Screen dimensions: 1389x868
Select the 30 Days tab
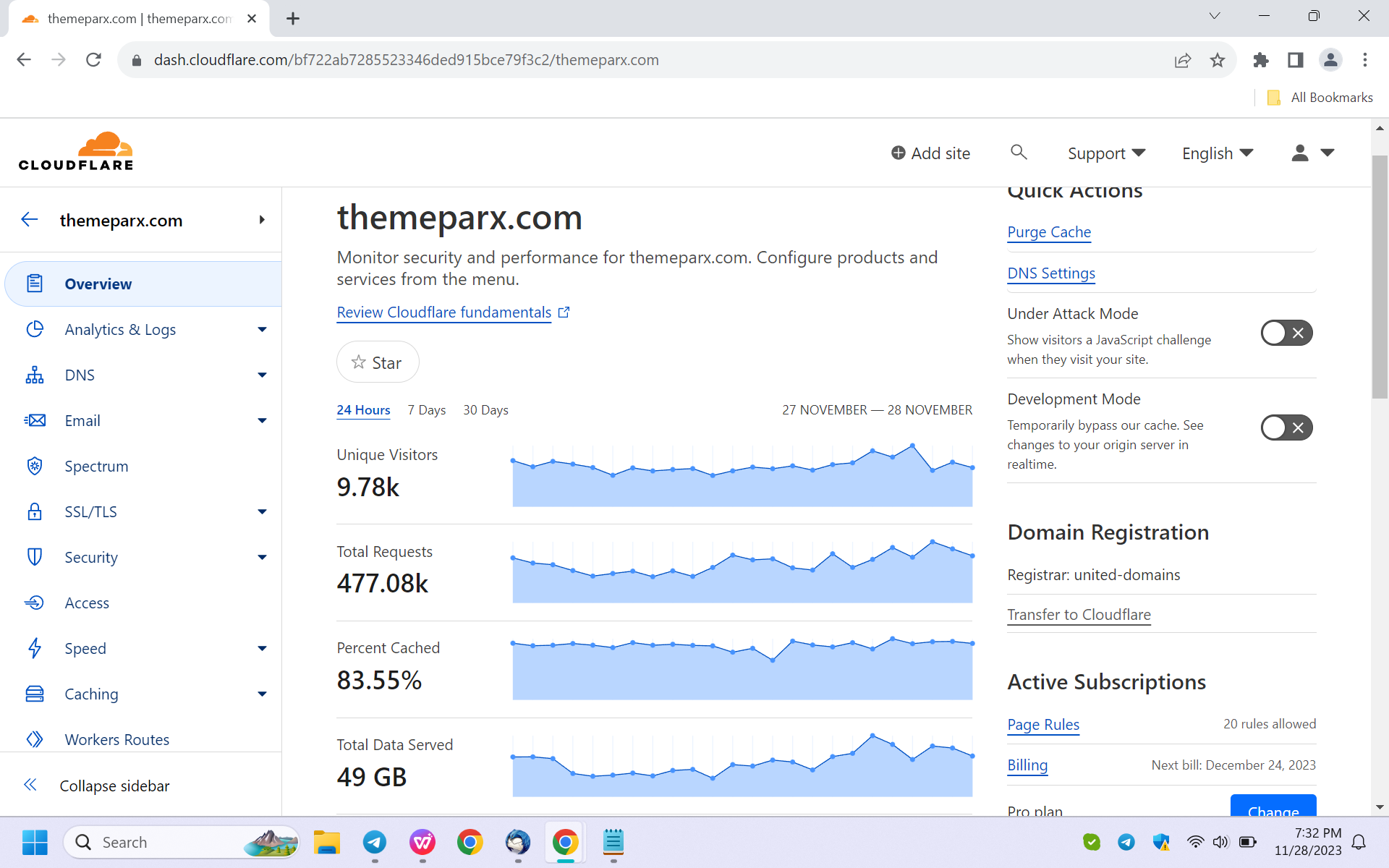[484, 409]
